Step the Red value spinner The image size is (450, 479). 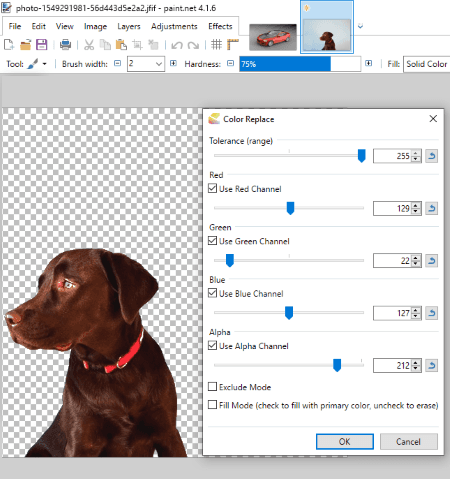tap(415, 209)
